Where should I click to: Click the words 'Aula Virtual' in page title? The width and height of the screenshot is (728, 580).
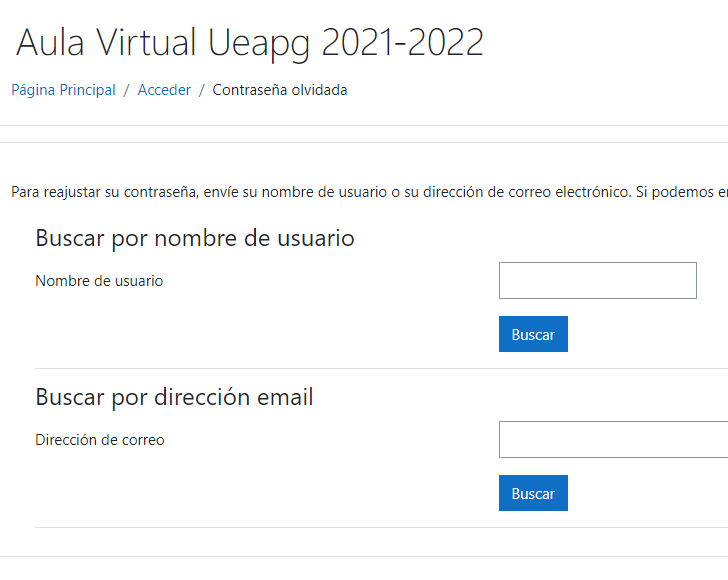point(108,43)
